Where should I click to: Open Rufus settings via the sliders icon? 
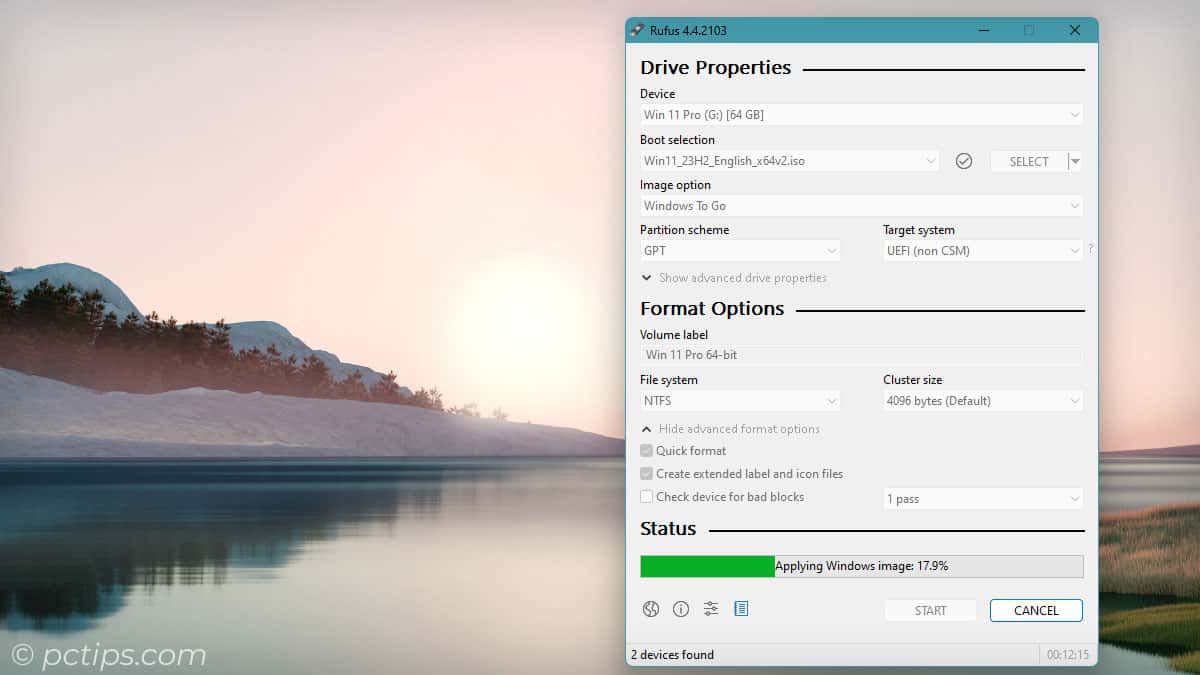coord(711,608)
